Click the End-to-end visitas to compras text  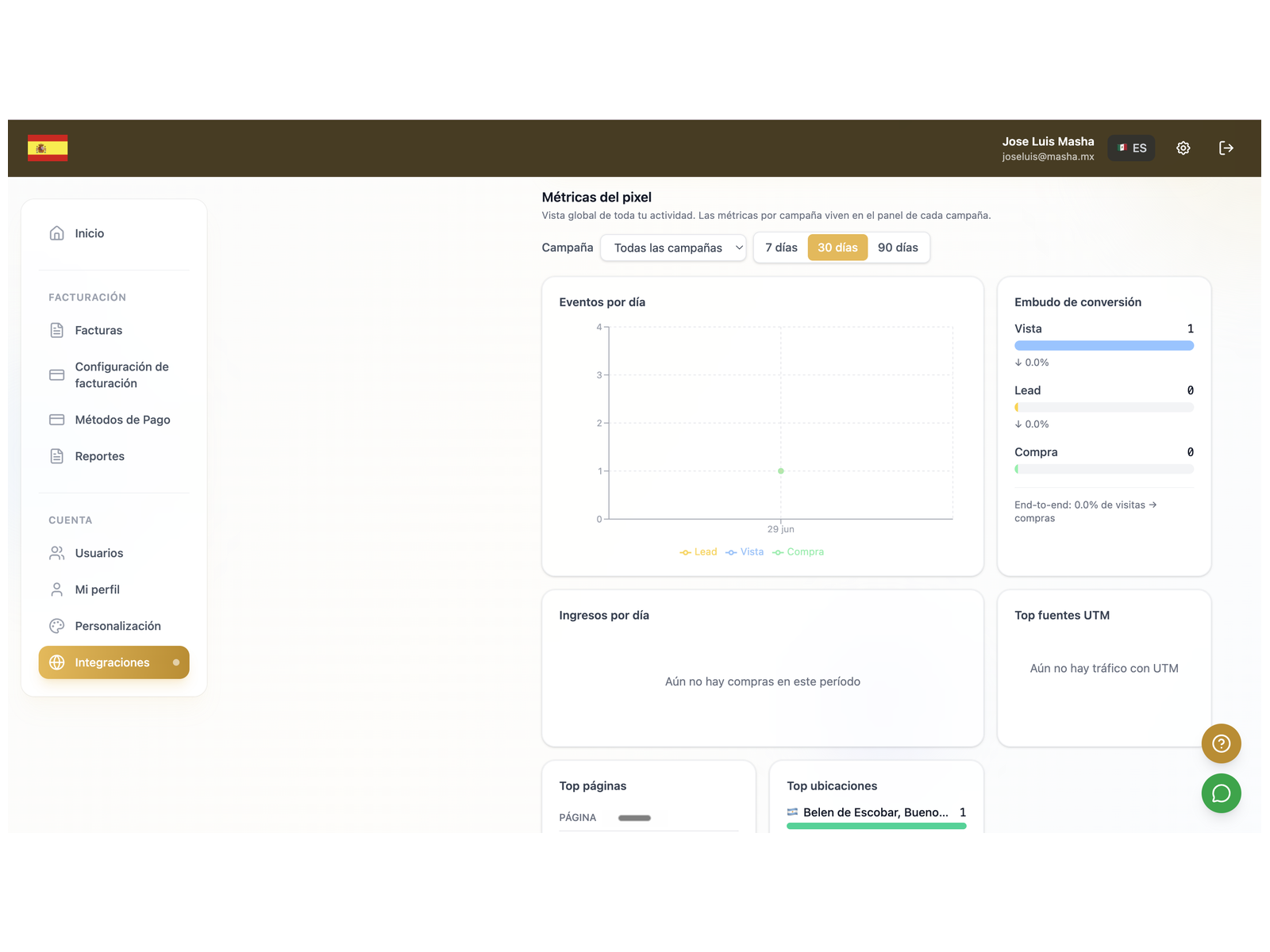click(1085, 512)
